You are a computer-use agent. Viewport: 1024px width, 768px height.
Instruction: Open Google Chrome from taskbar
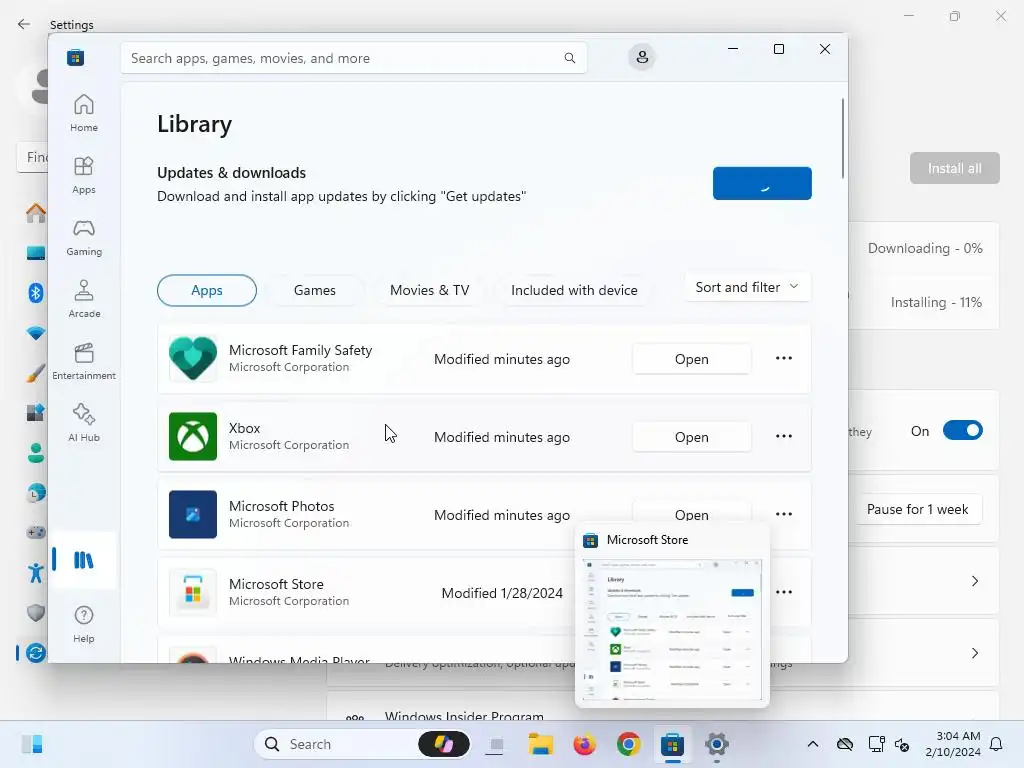(x=628, y=744)
